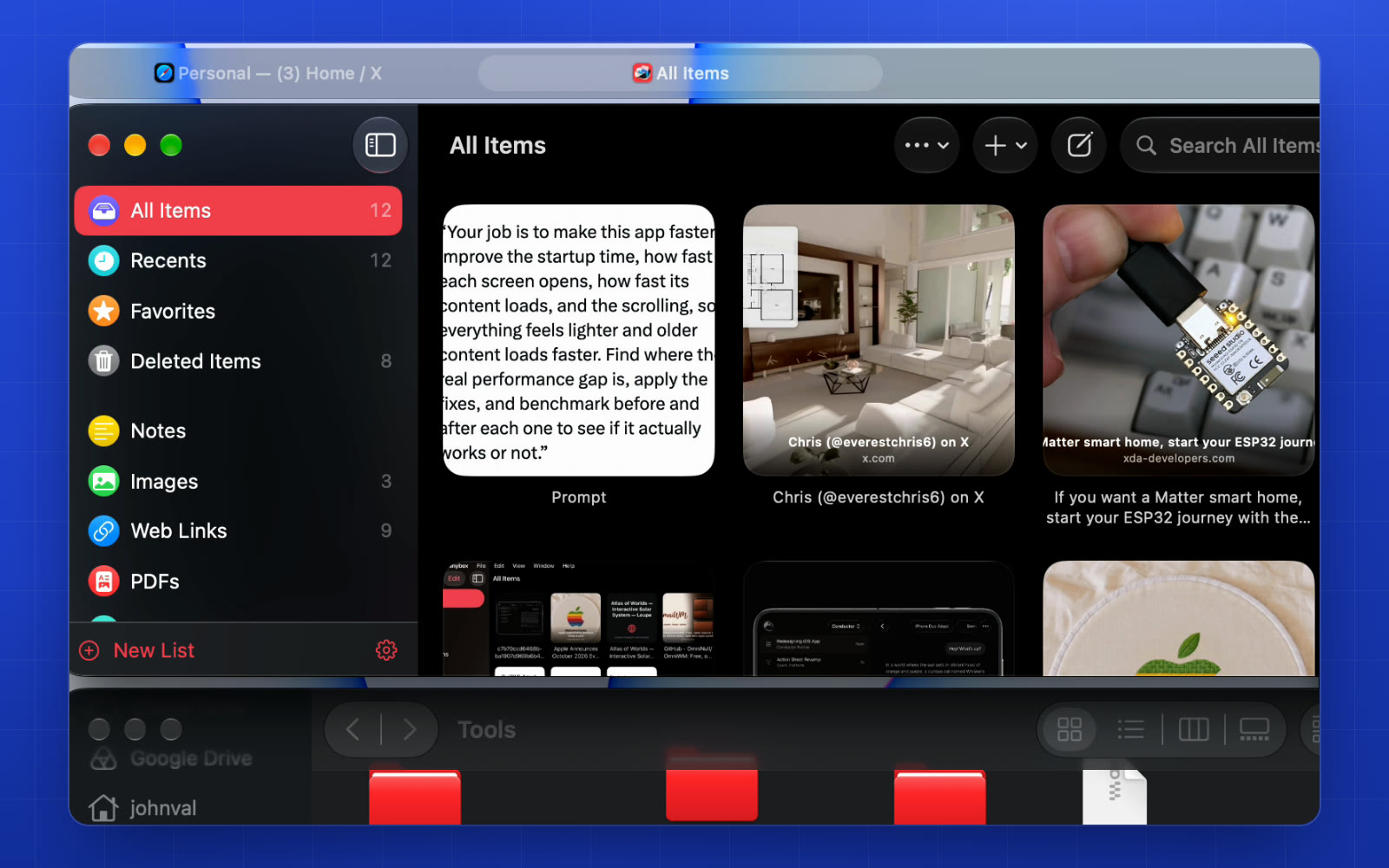1389x868 pixels.
Task: Open the Notes list icon
Action: point(103,431)
